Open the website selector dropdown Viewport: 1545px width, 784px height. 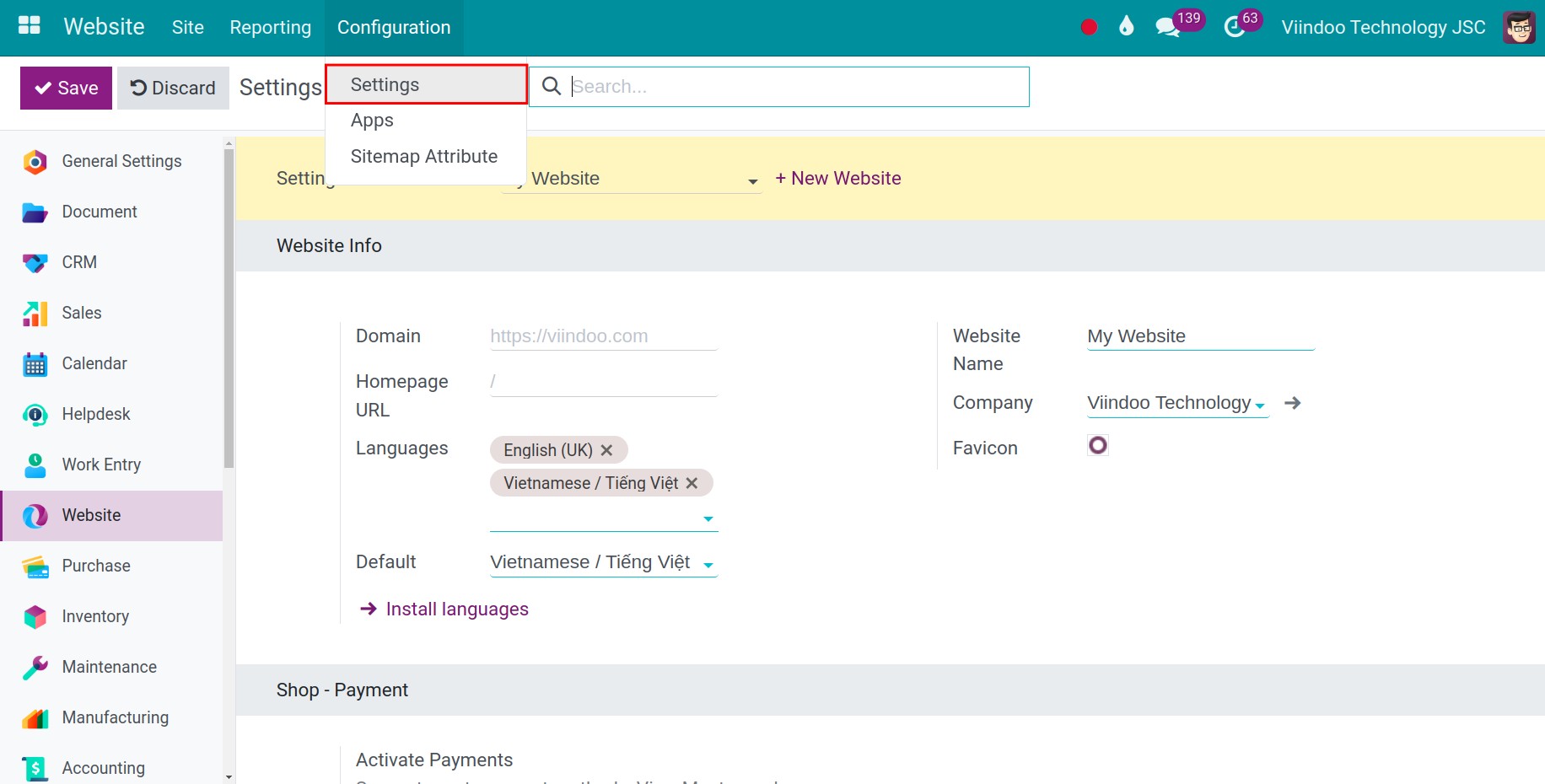tap(752, 180)
